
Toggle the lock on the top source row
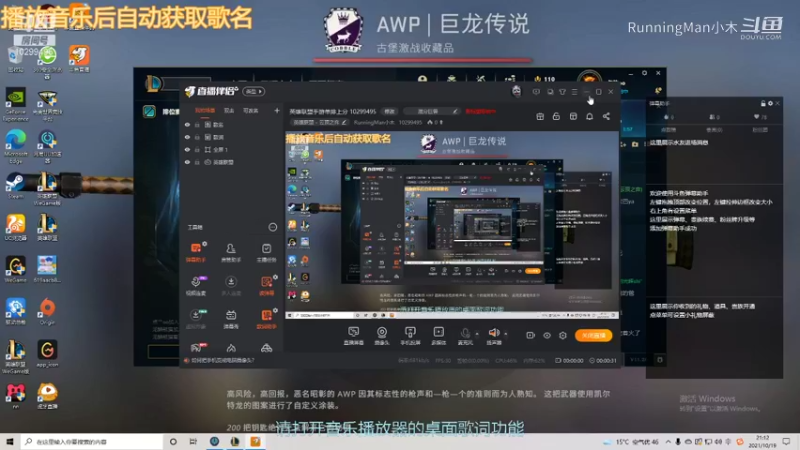tap(197, 124)
